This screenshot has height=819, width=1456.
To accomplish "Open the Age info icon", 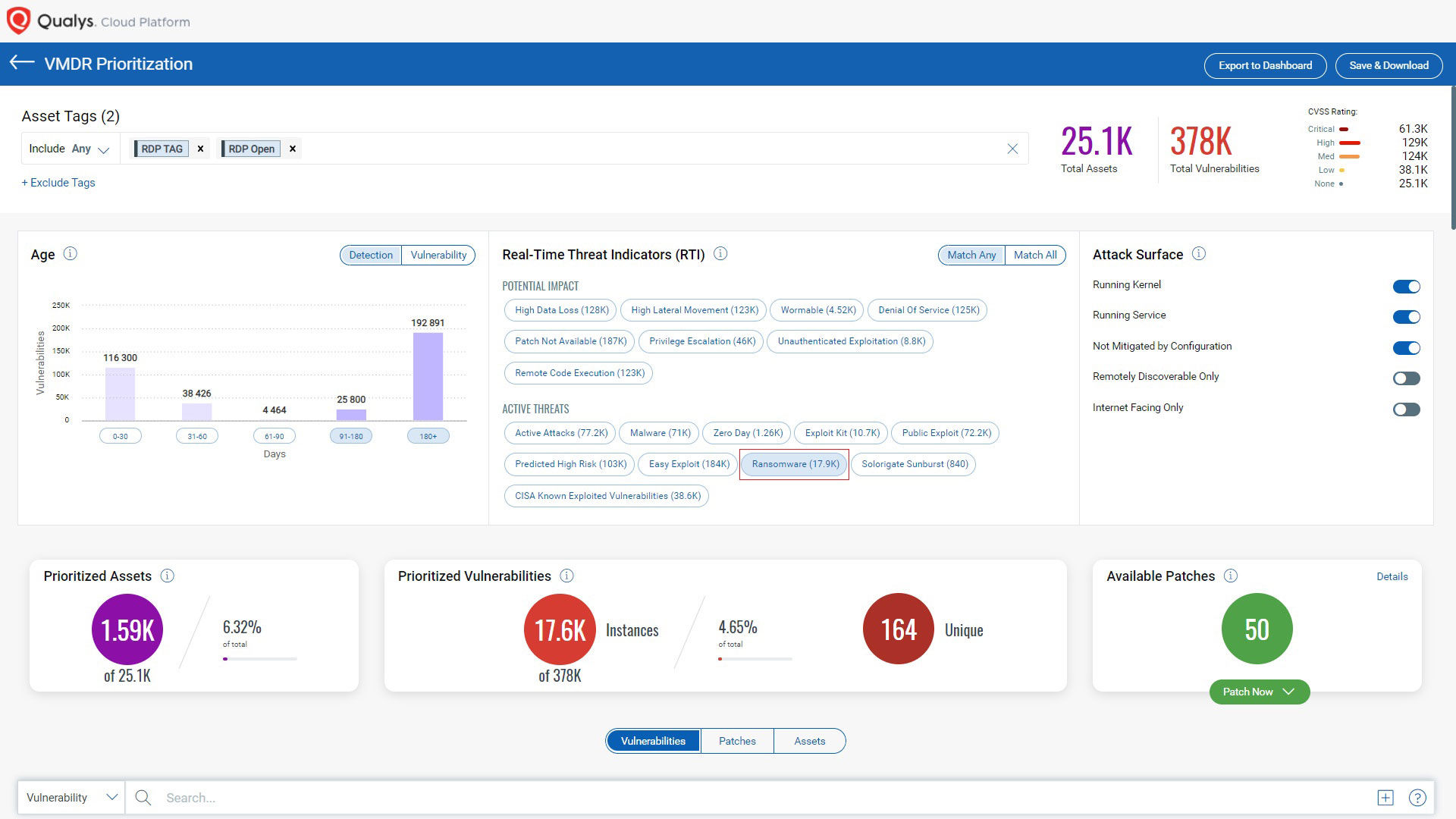I will tap(70, 253).
